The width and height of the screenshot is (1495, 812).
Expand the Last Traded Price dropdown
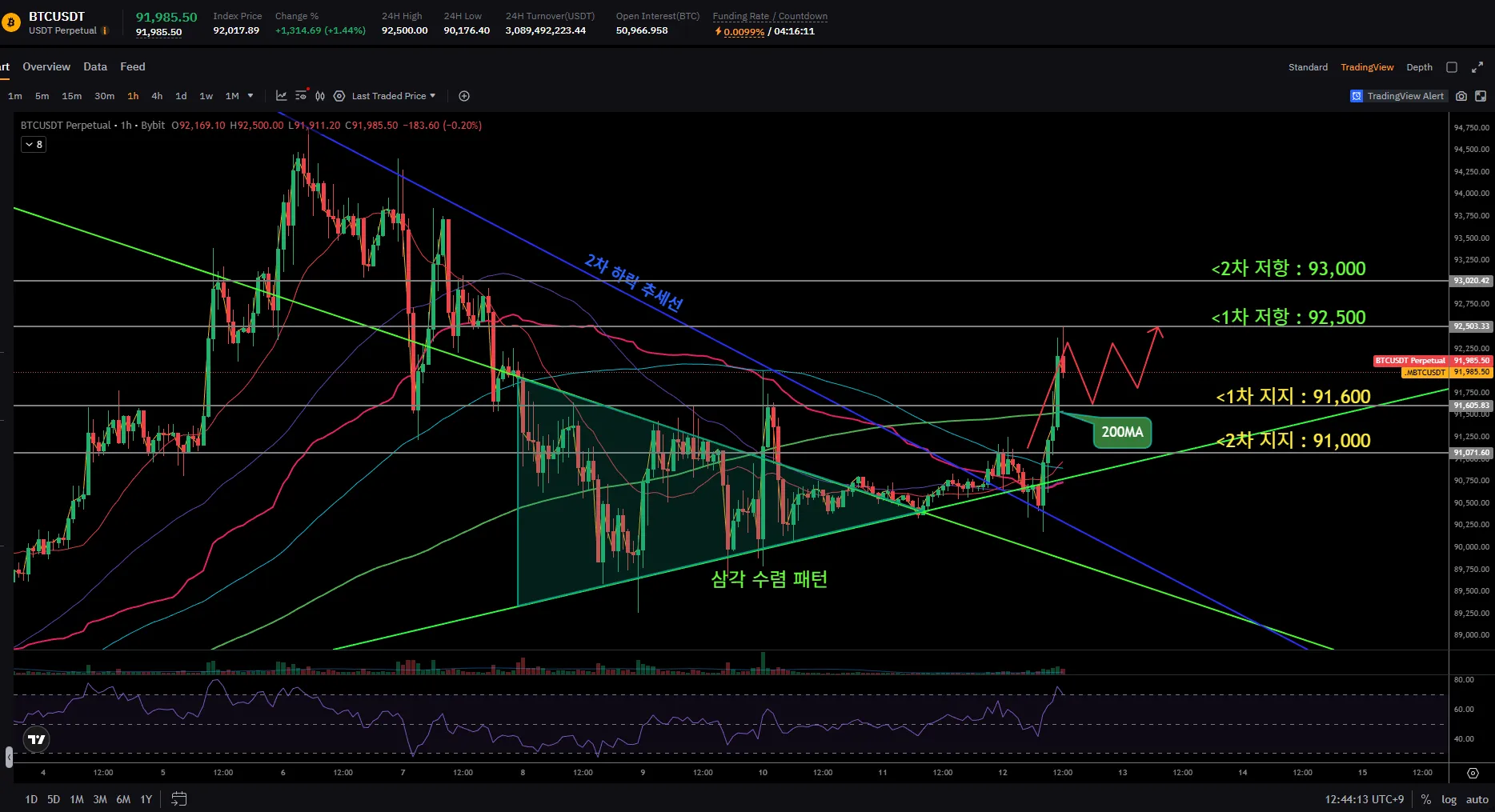coord(394,96)
